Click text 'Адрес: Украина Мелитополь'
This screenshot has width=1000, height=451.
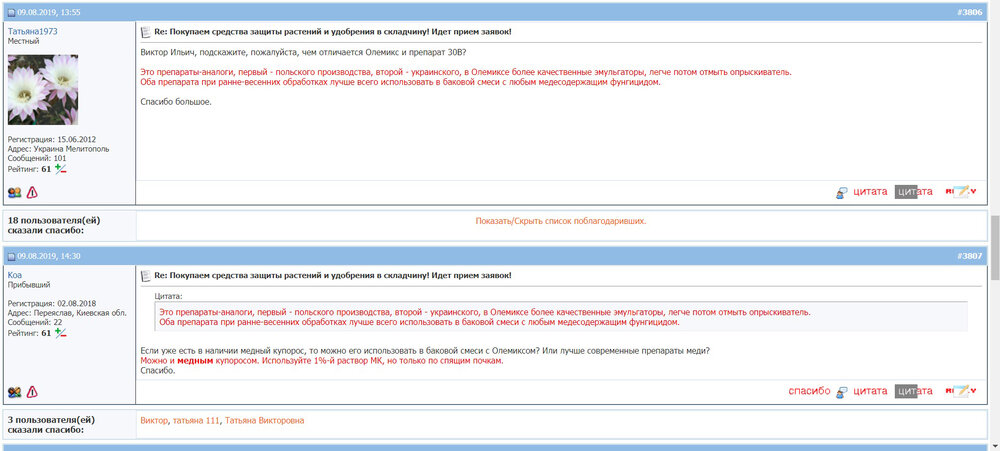pos(59,149)
